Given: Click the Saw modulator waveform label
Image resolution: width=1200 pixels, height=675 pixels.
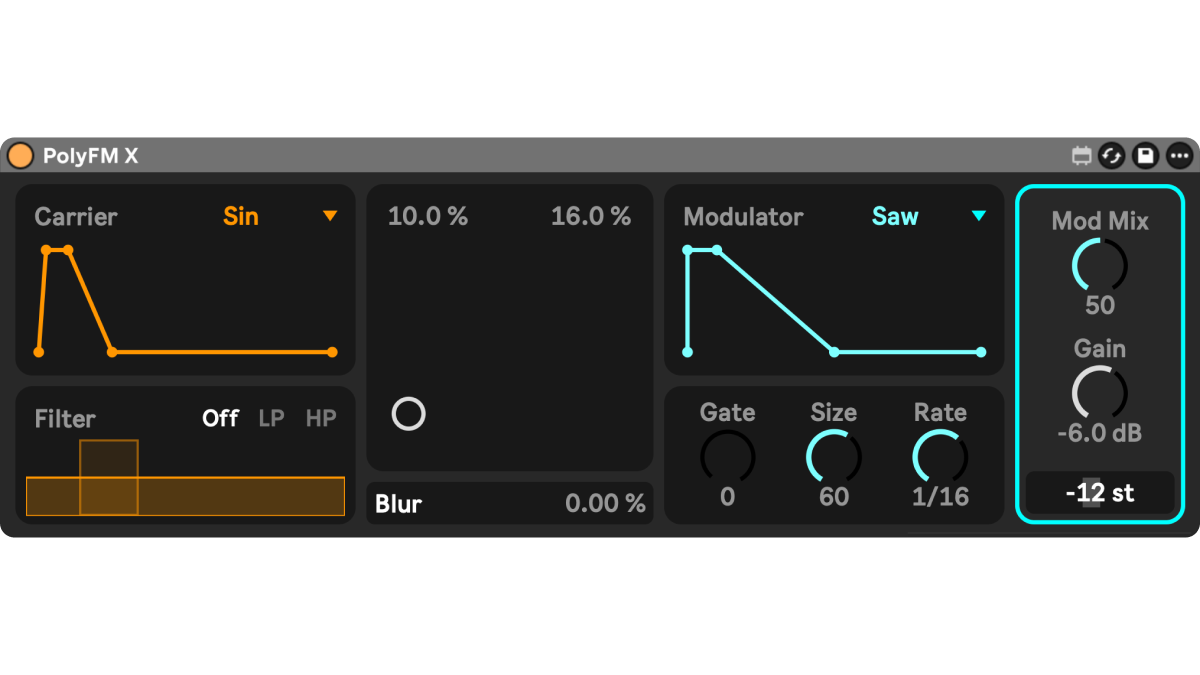Looking at the screenshot, I should [x=895, y=216].
